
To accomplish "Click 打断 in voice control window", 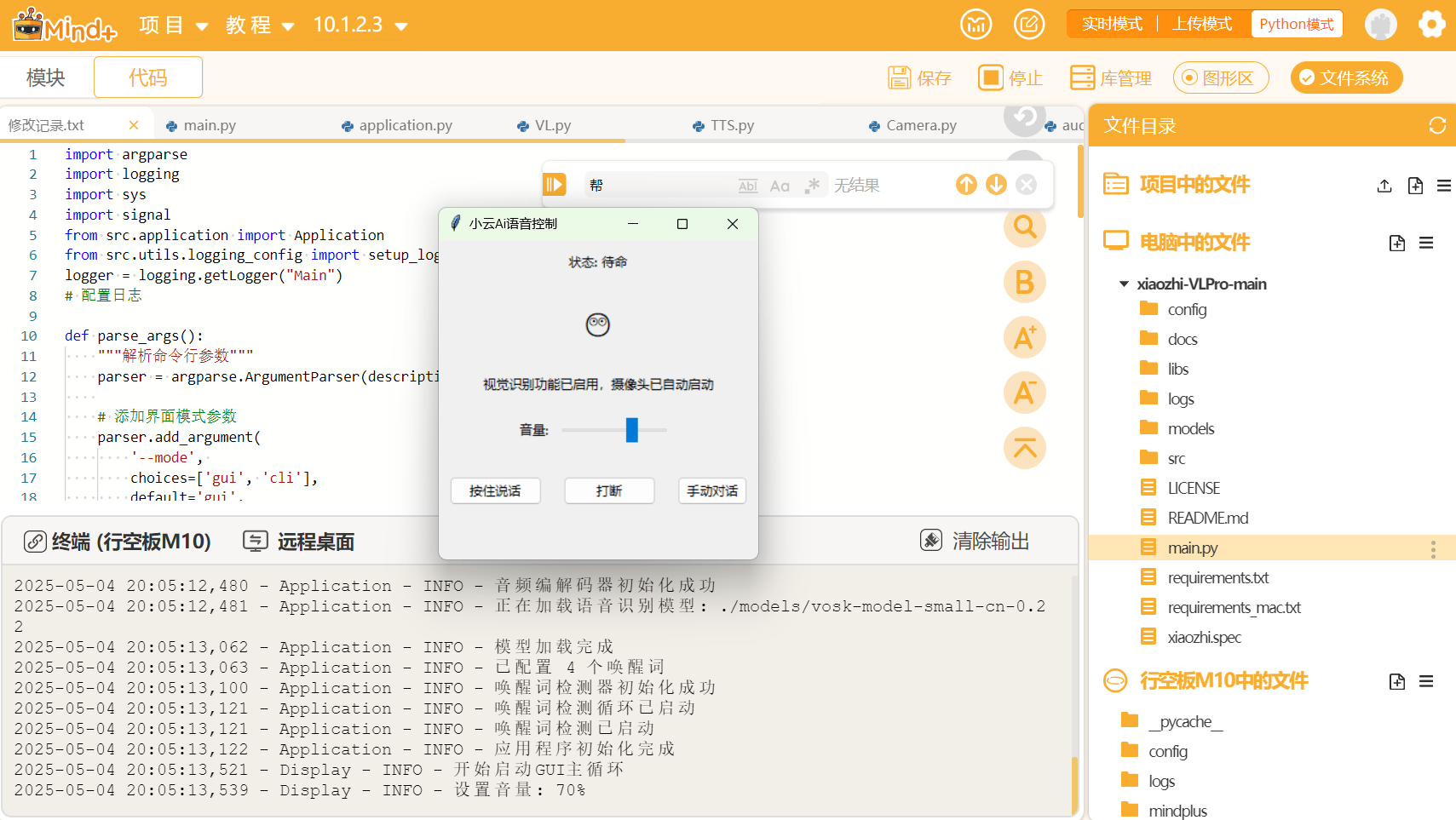I will [609, 490].
